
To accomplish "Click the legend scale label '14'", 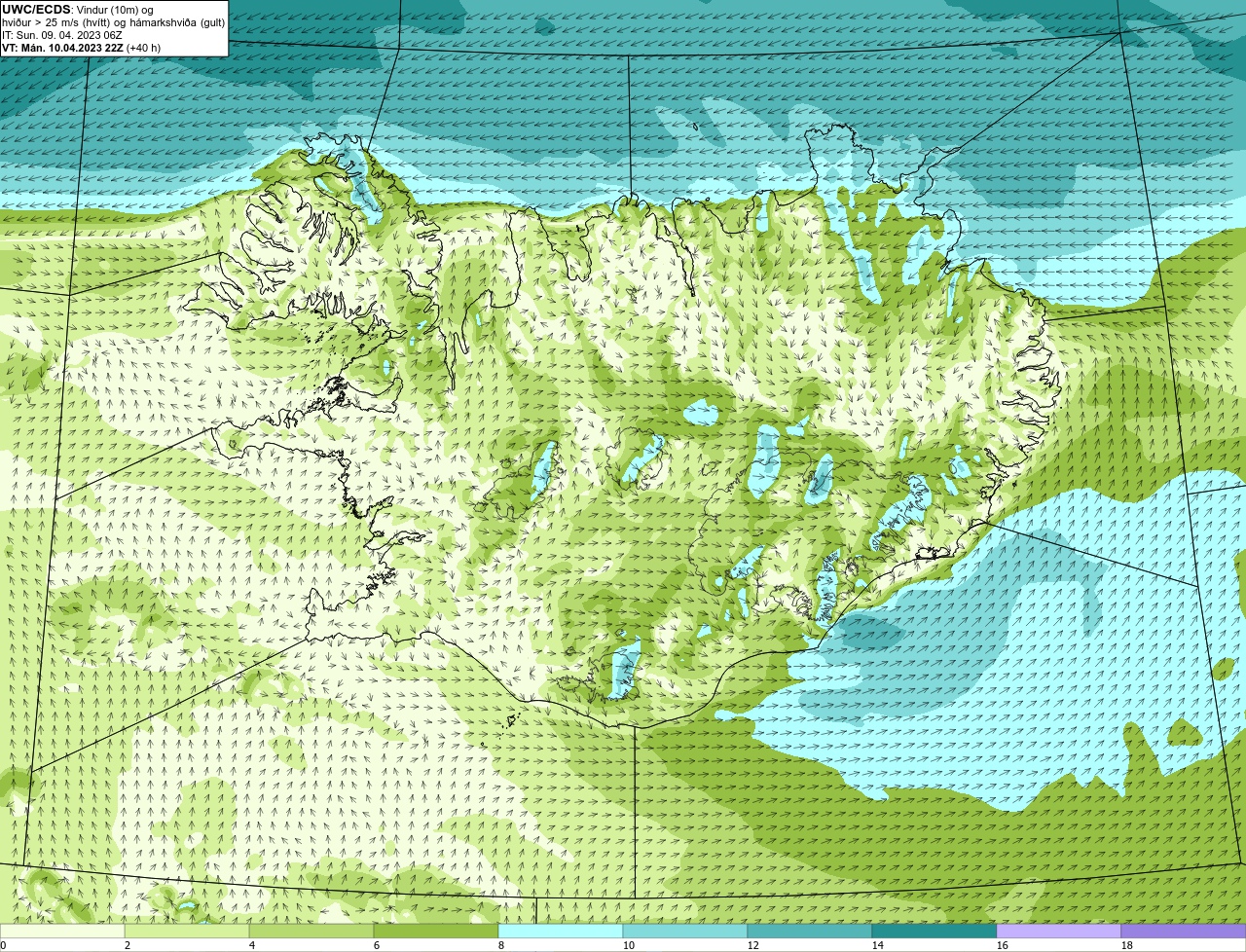I will [878, 945].
